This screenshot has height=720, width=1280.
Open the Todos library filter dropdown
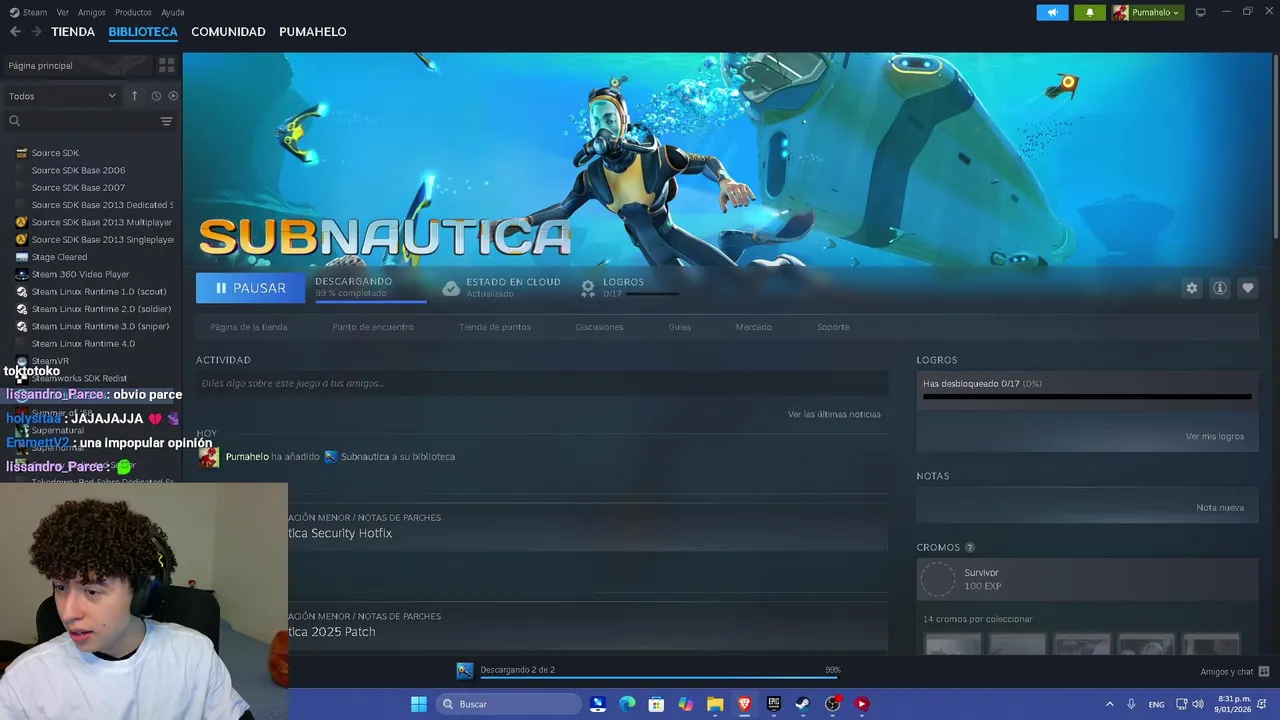(x=62, y=96)
